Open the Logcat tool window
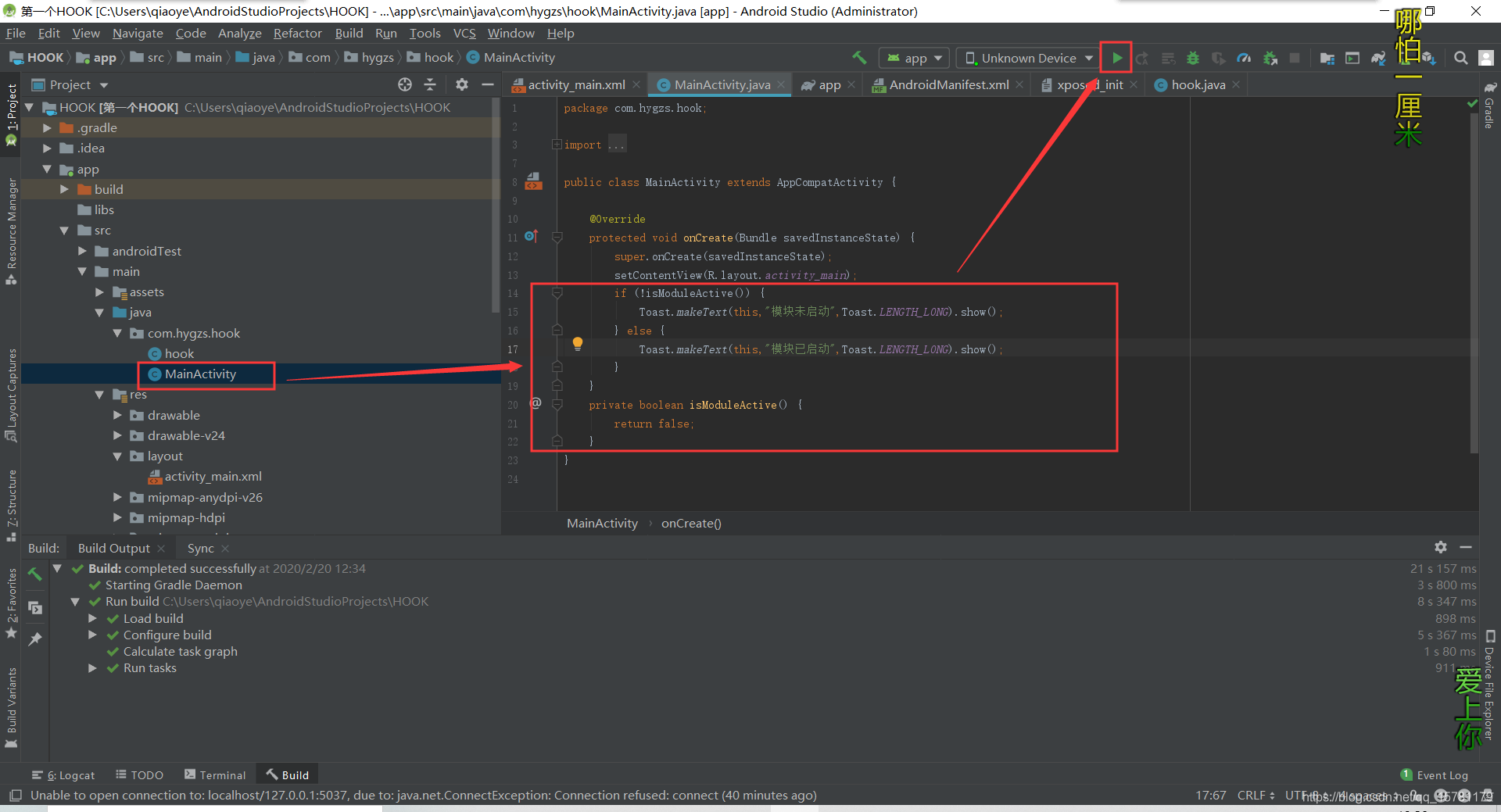Image resolution: width=1501 pixels, height=812 pixels. (63, 774)
